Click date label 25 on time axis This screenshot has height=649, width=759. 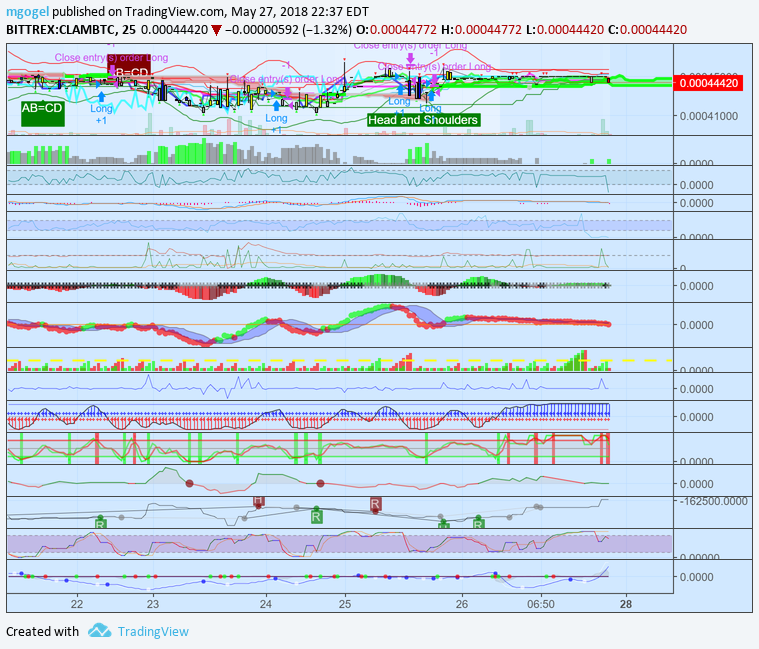click(x=345, y=604)
